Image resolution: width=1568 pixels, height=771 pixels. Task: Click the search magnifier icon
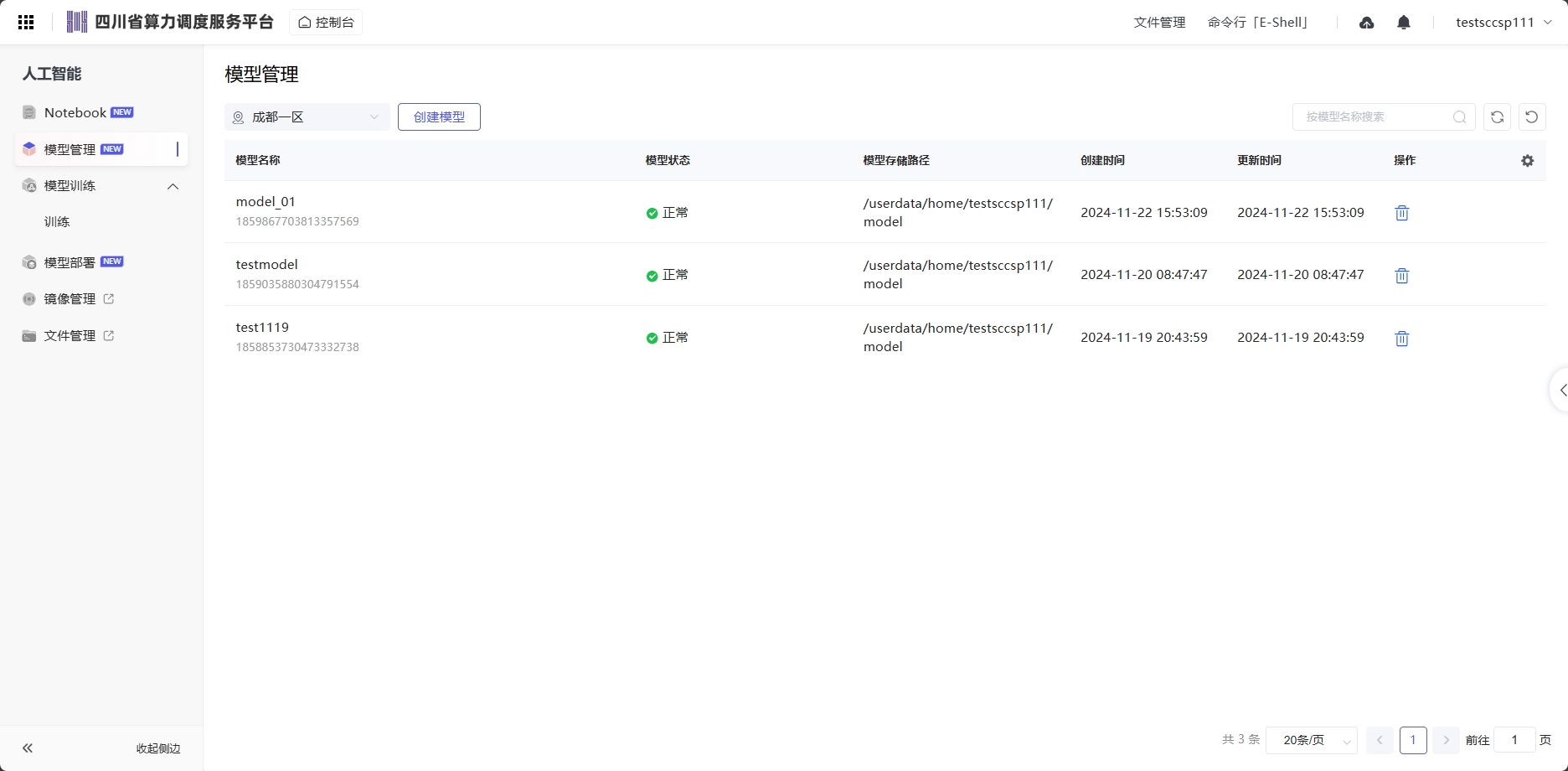[x=1459, y=117]
